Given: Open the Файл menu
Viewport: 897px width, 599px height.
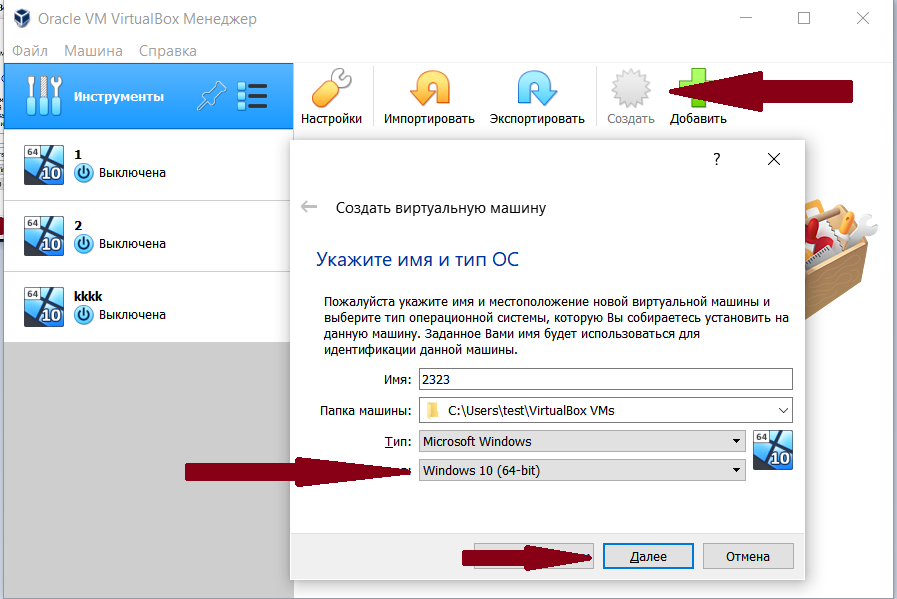Looking at the screenshot, I should pyautogui.click(x=30, y=51).
